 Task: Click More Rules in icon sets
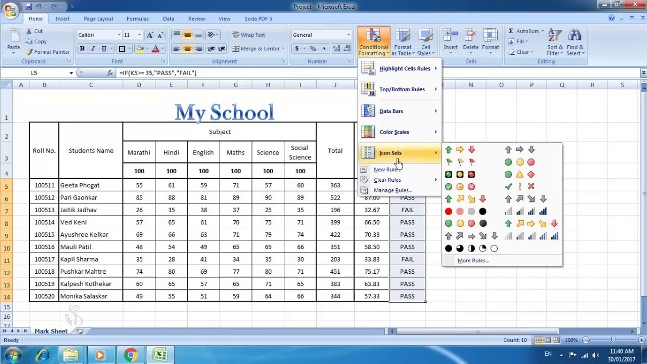473,260
